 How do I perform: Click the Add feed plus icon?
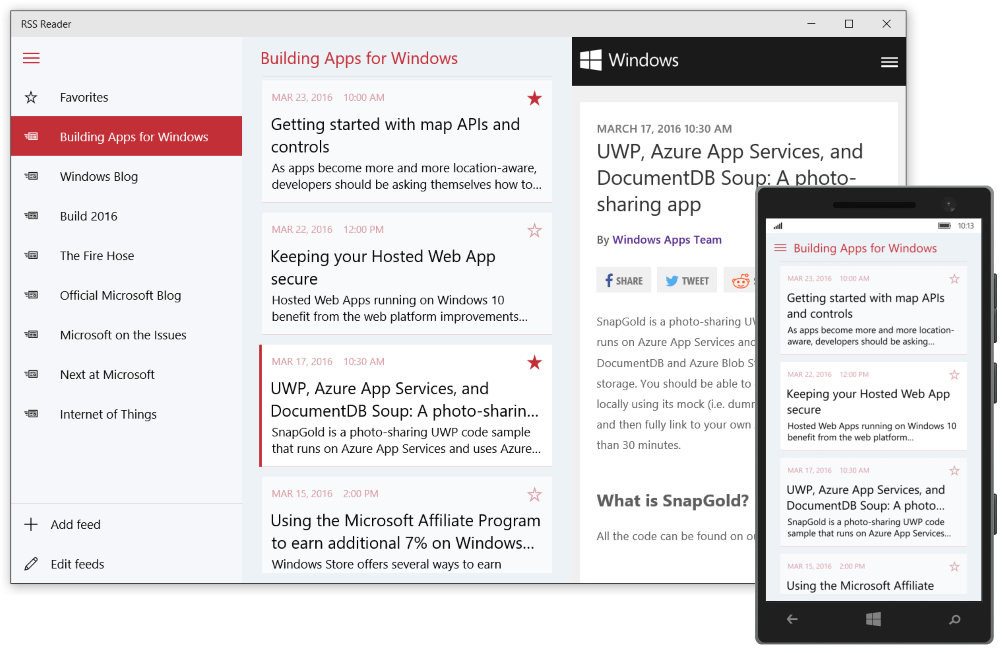tap(30, 524)
